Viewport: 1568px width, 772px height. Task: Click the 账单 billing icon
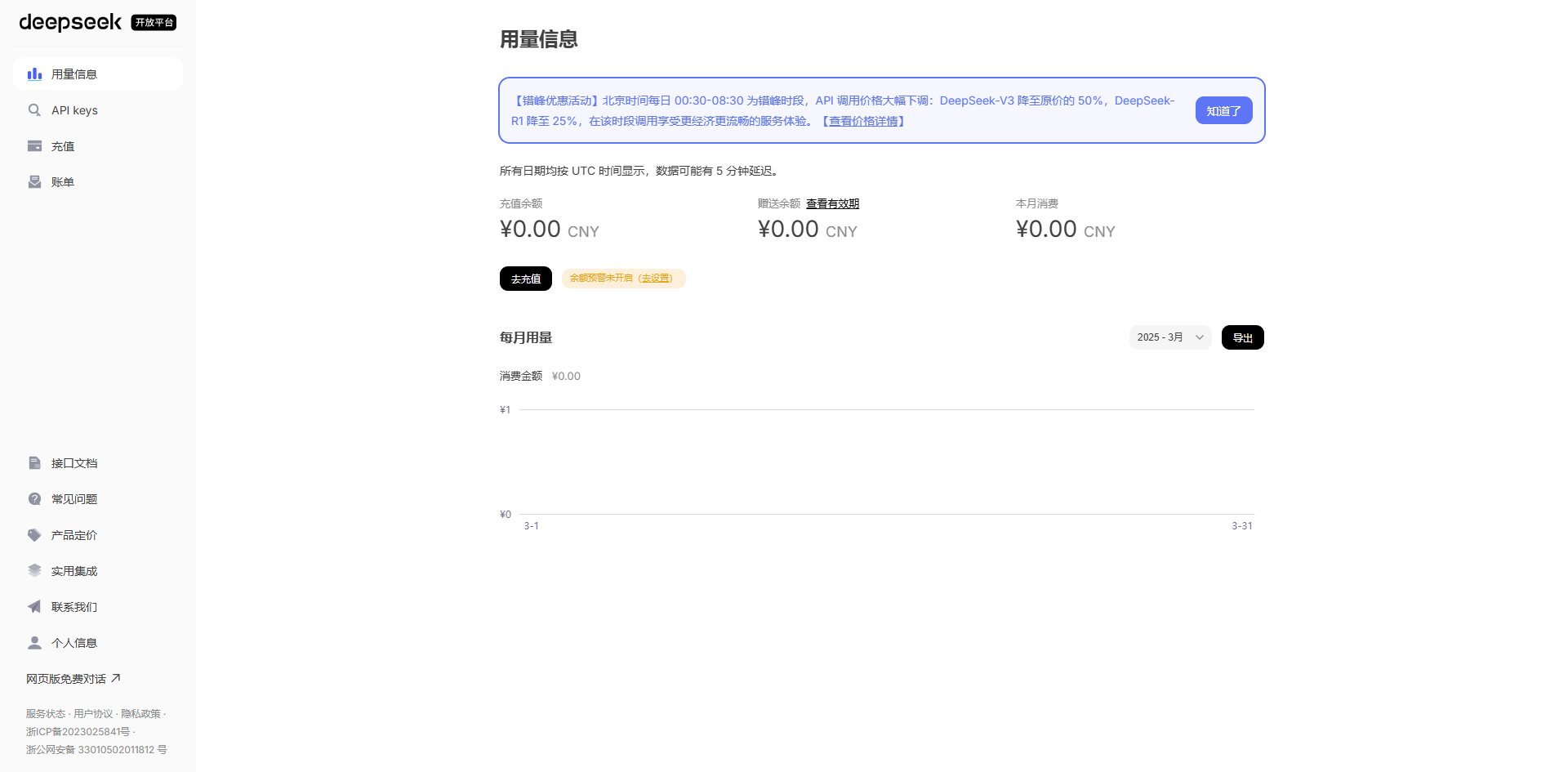(x=34, y=181)
